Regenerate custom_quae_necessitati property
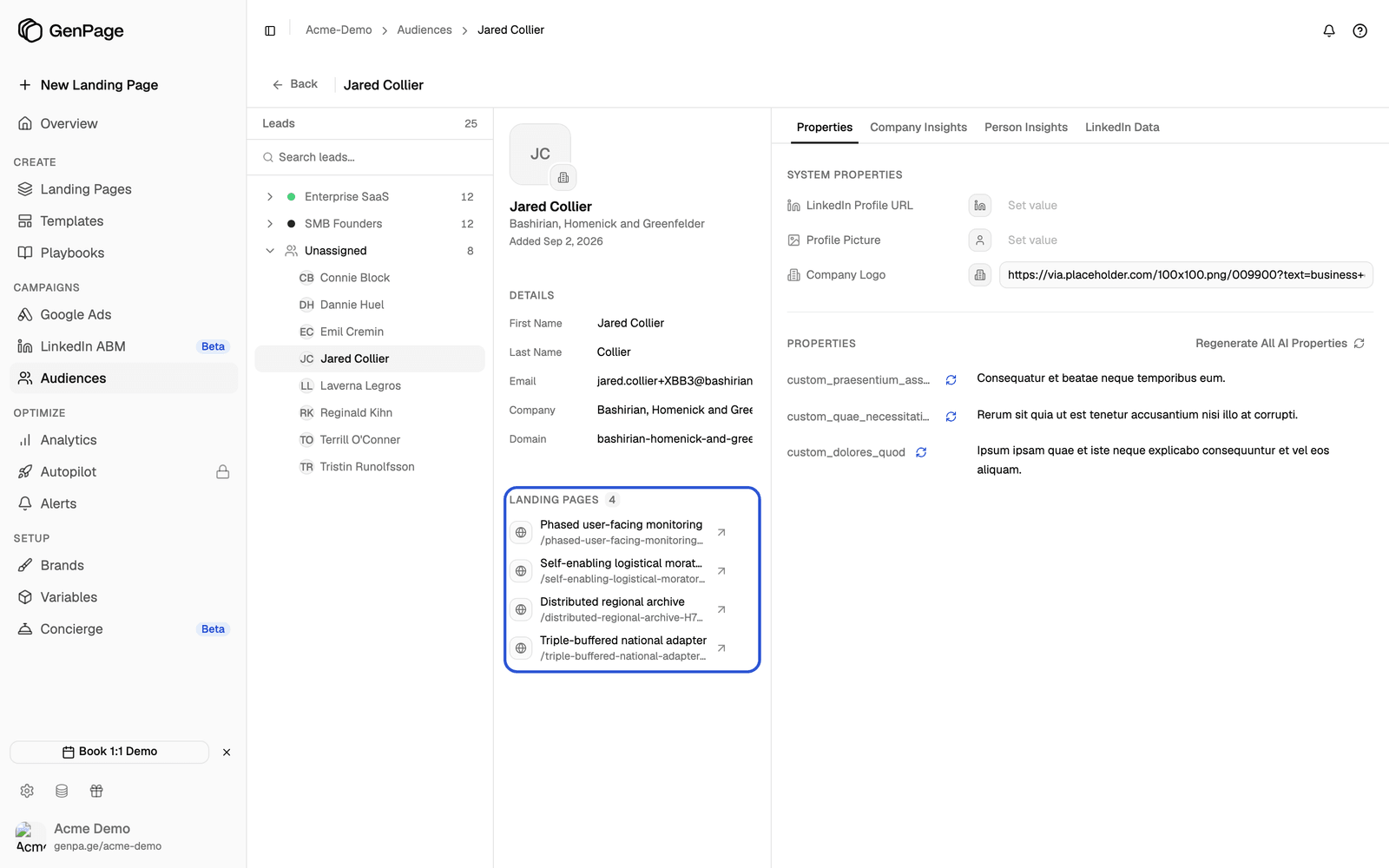1389x868 pixels. pos(951,417)
